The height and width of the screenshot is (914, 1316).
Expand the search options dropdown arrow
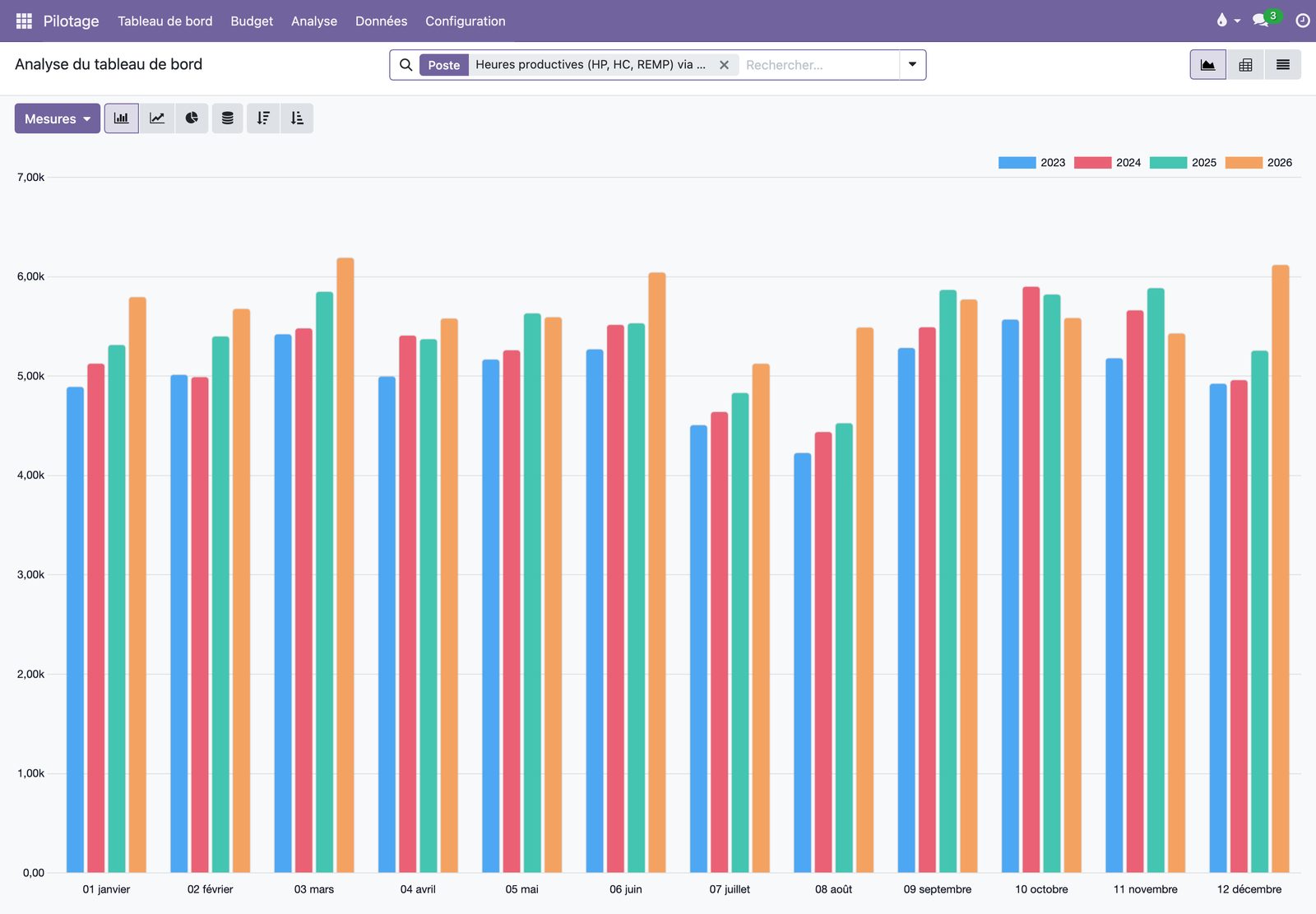click(x=912, y=65)
